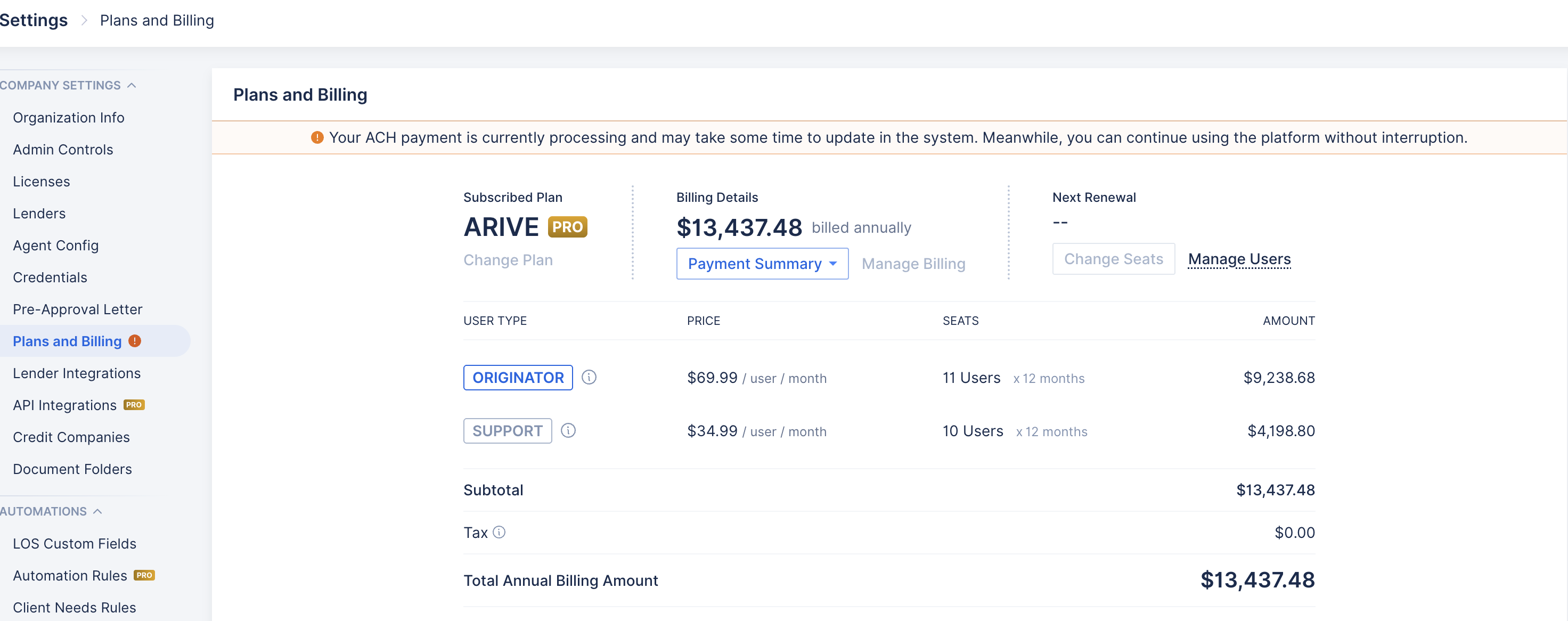This screenshot has width=1568, height=621.
Task: Click PRO badge beside API Integrations
Action: (x=134, y=405)
